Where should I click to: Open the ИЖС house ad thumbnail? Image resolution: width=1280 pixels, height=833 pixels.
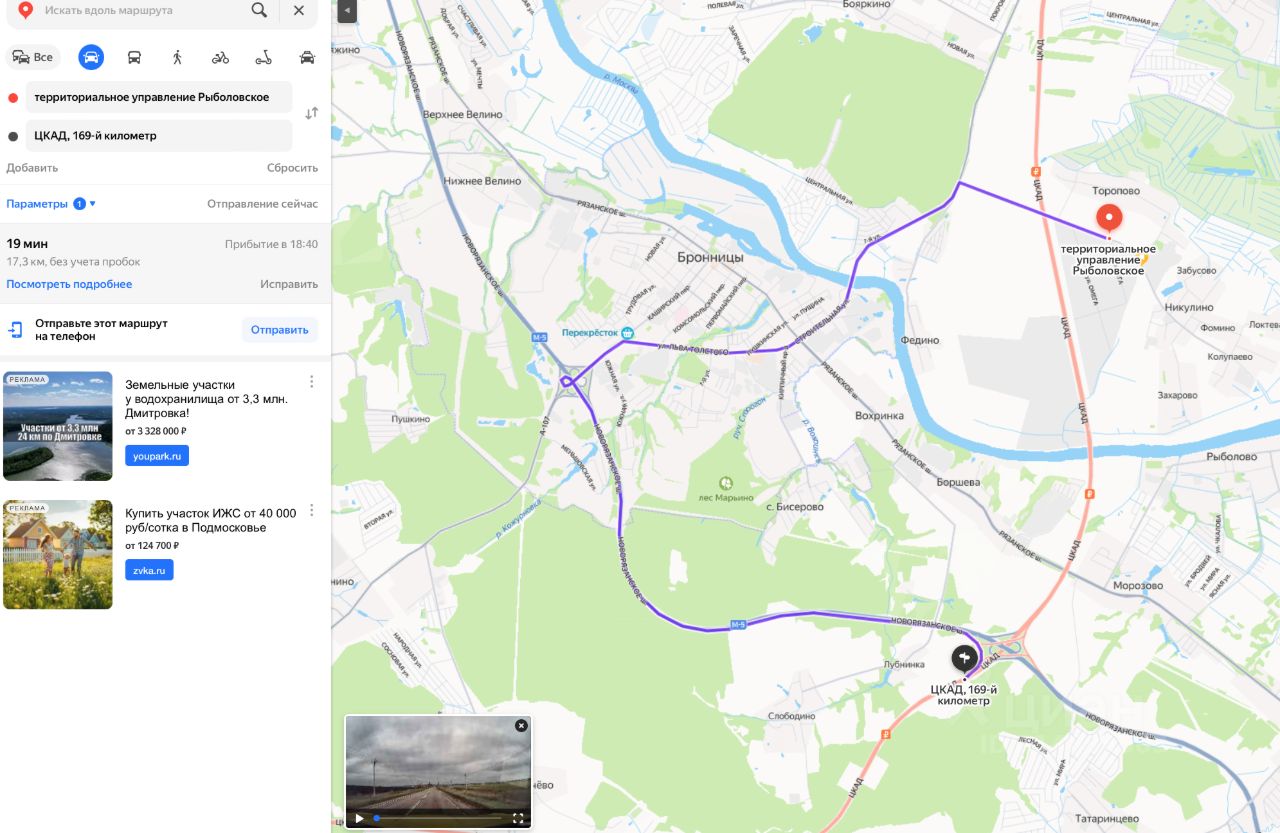[x=58, y=554]
